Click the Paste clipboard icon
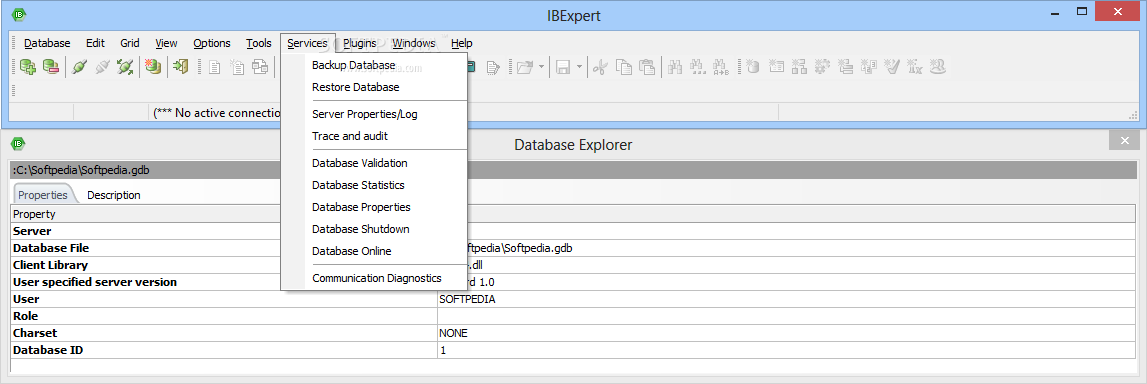Viewport: 1147px width, 384px height. [647, 67]
